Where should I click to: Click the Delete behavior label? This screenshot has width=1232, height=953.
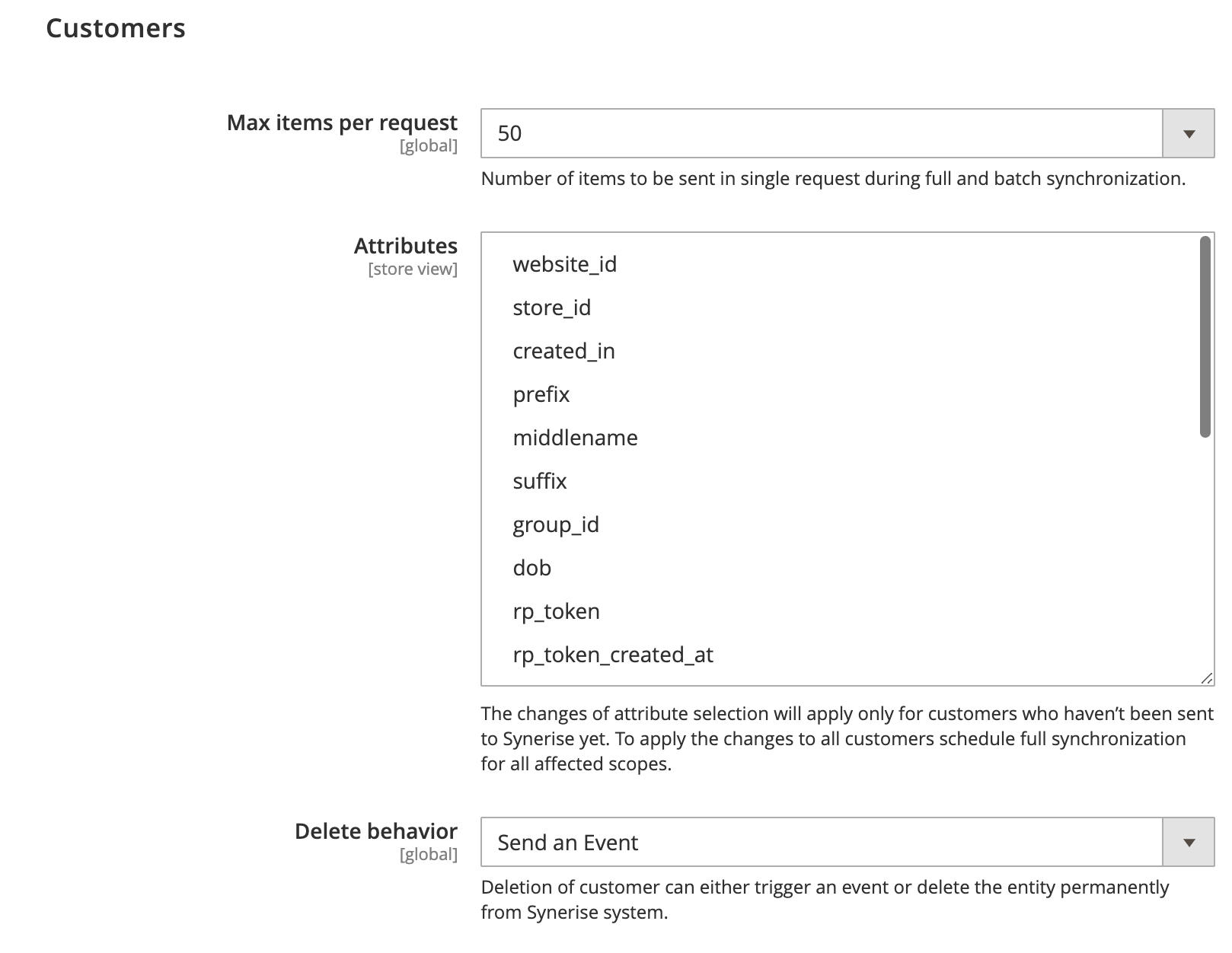pos(376,831)
